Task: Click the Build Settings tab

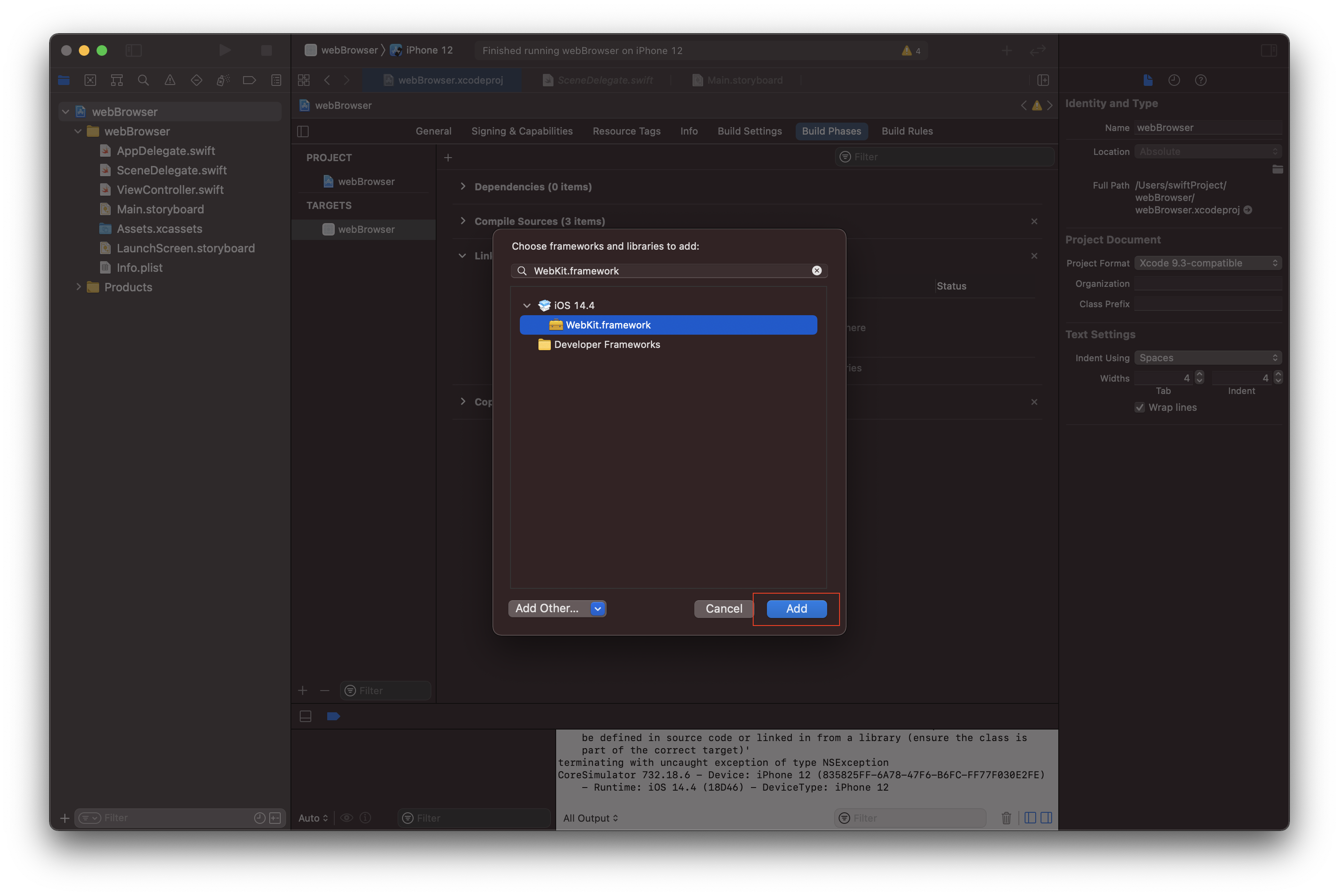Action: [x=750, y=131]
